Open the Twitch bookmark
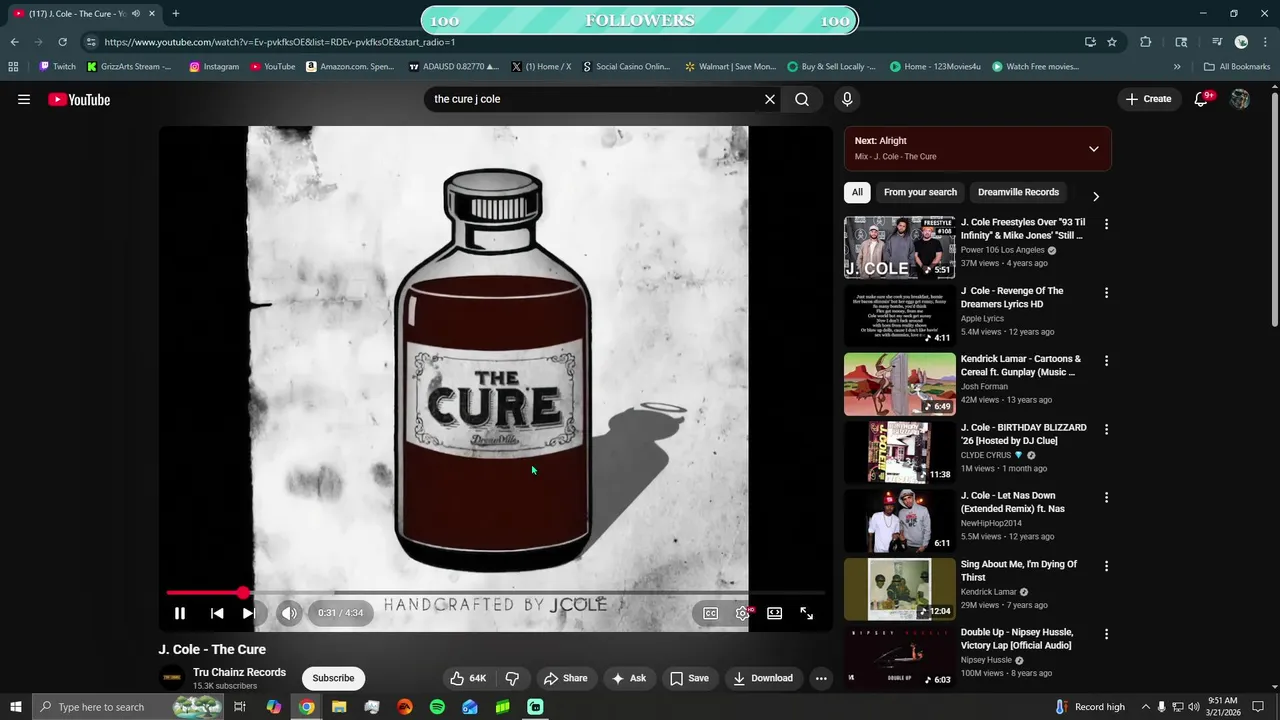Viewport: 1280px width, 720px height. (57, 67)
